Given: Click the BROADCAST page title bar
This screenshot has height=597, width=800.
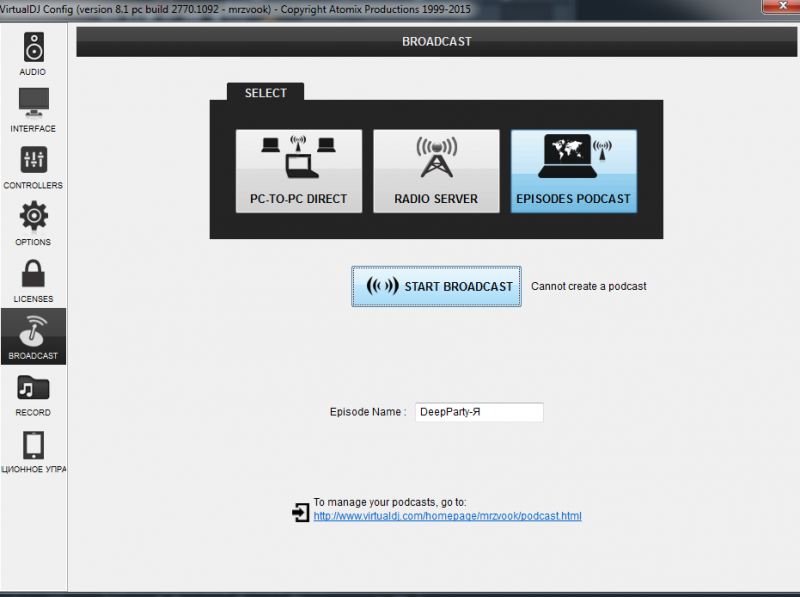Looking at the screenshot, I should (436, 42).
